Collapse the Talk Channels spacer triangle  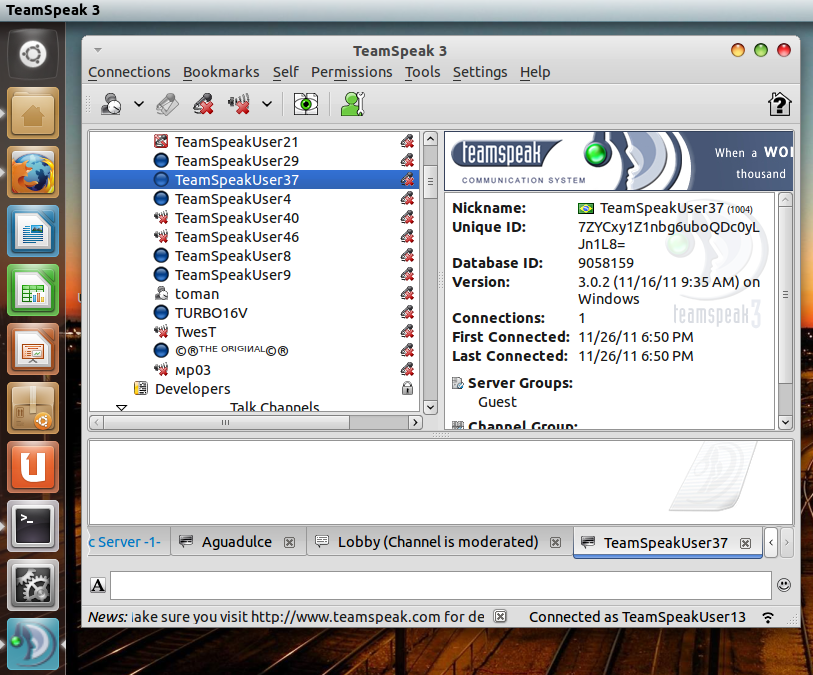tap(121, 407)
